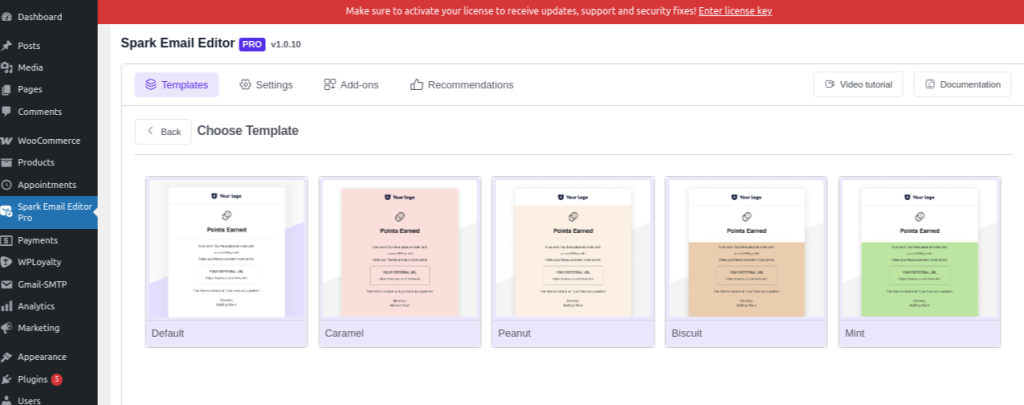The height and width of the screenshot is (405, 1024).
Task: Click the Plugins update count badge
Action: [x=57, y=379]
